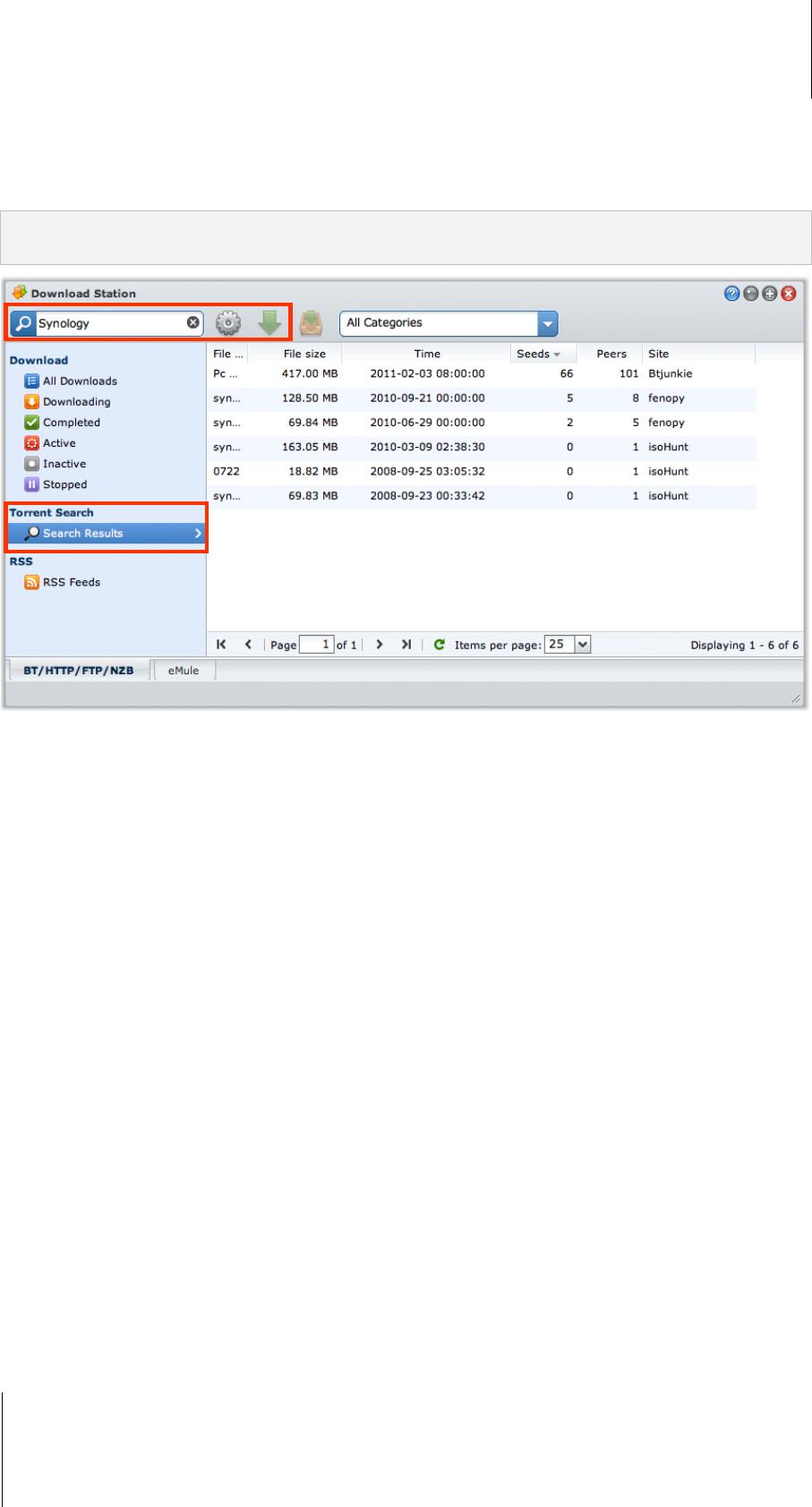This screenshot has height=1507, width=812.
Task: Sort by Site column header
Action: (x=698, y=354)
